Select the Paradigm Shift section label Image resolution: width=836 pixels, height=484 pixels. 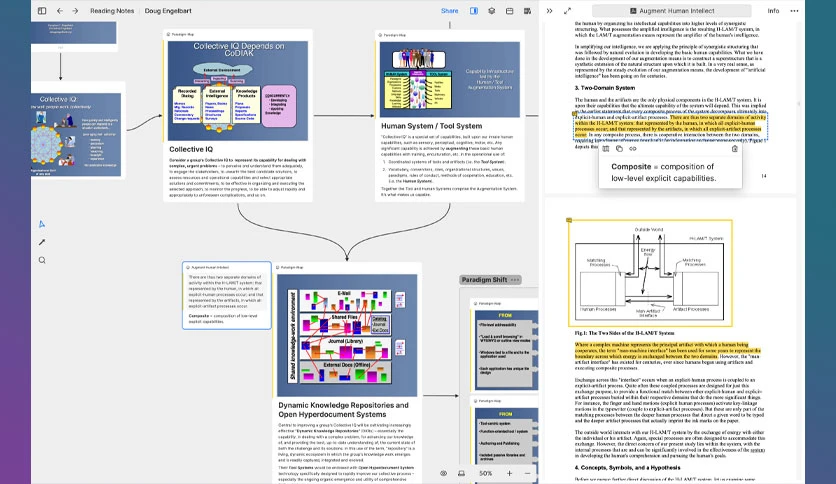click(x=484, y=280)
